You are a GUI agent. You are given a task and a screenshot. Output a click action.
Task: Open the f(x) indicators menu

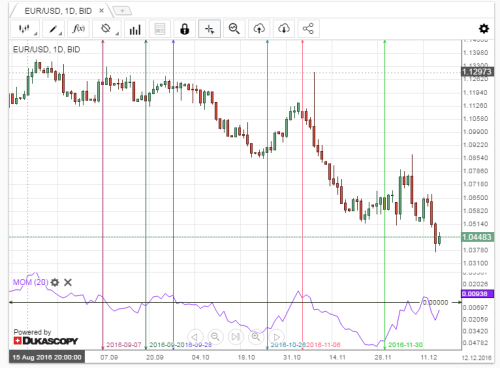79,29
